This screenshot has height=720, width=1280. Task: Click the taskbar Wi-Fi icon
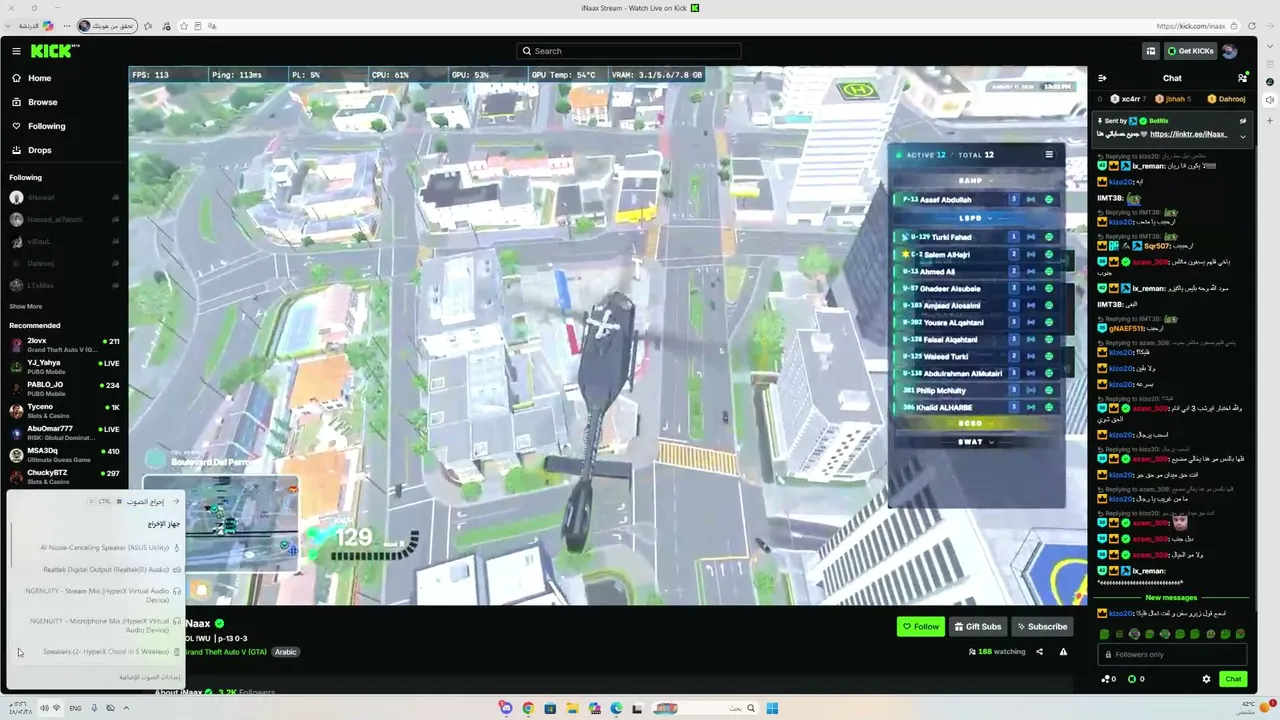(57, 708)
